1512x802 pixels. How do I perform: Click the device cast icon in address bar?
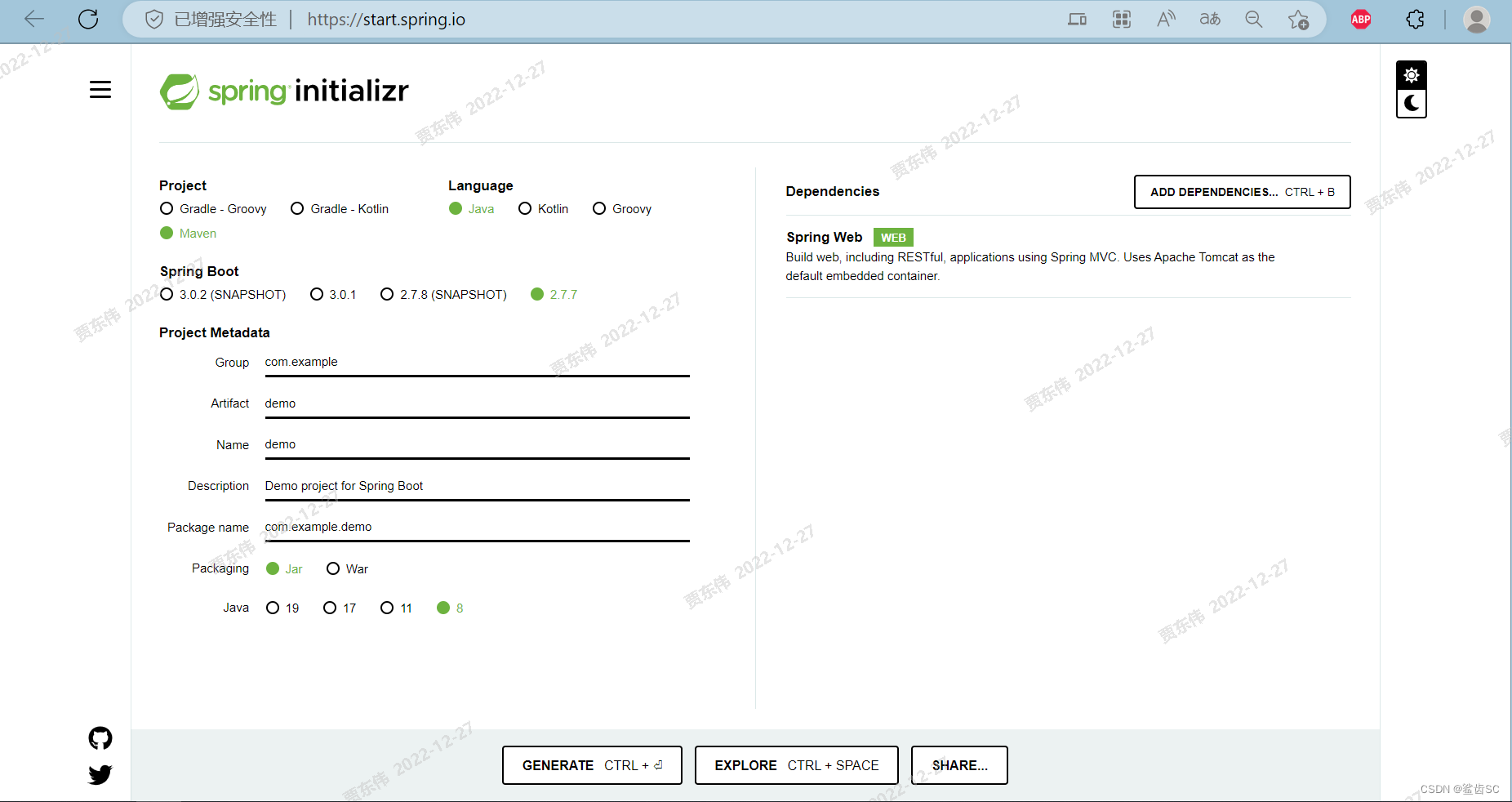(x=1078, y=20)
